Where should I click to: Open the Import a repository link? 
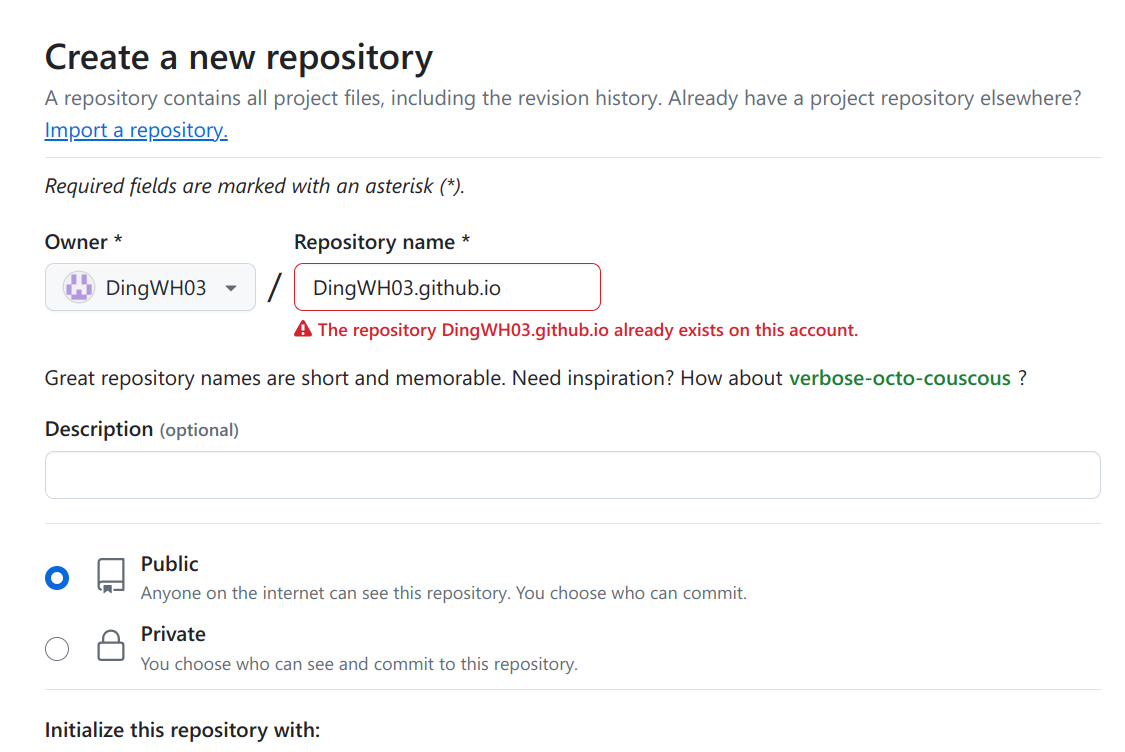[136, 130]
